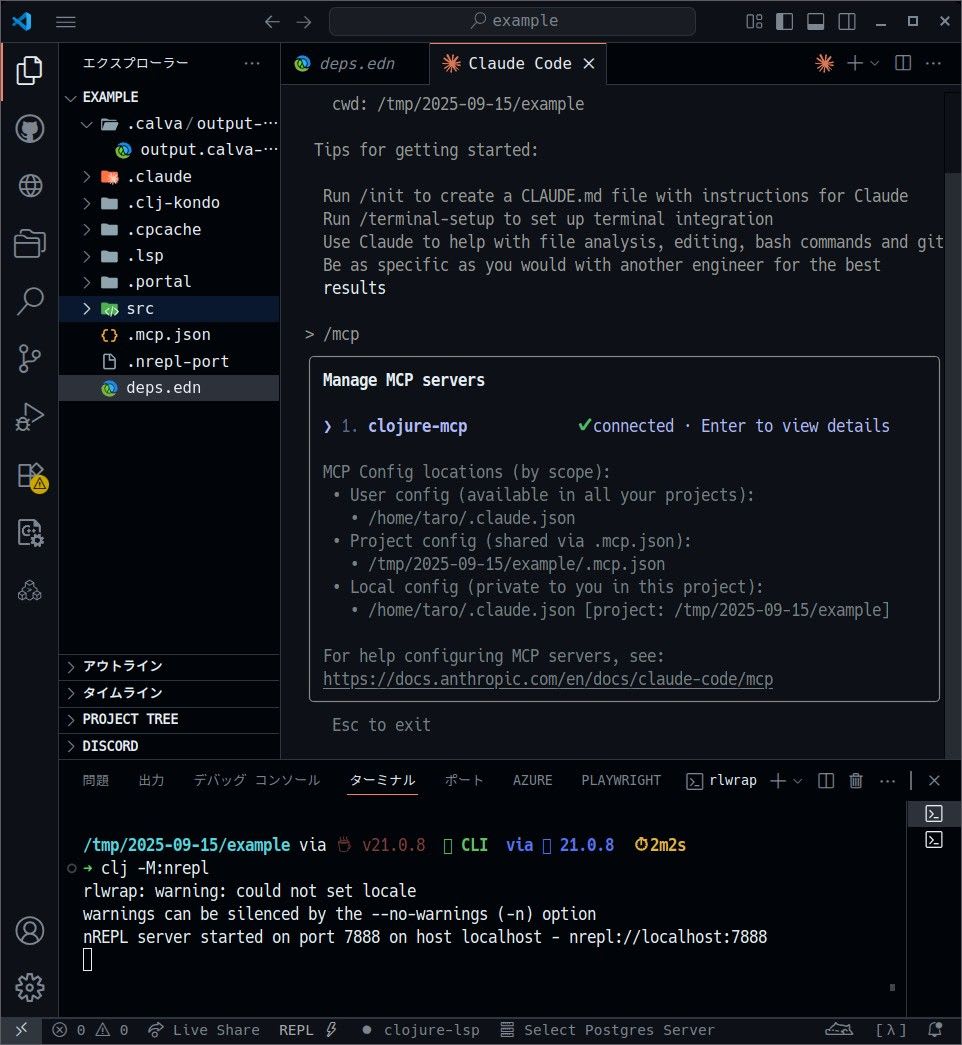Go back with the left arrow
Screen dimensions: 962x1045
[x=272, y=21]
